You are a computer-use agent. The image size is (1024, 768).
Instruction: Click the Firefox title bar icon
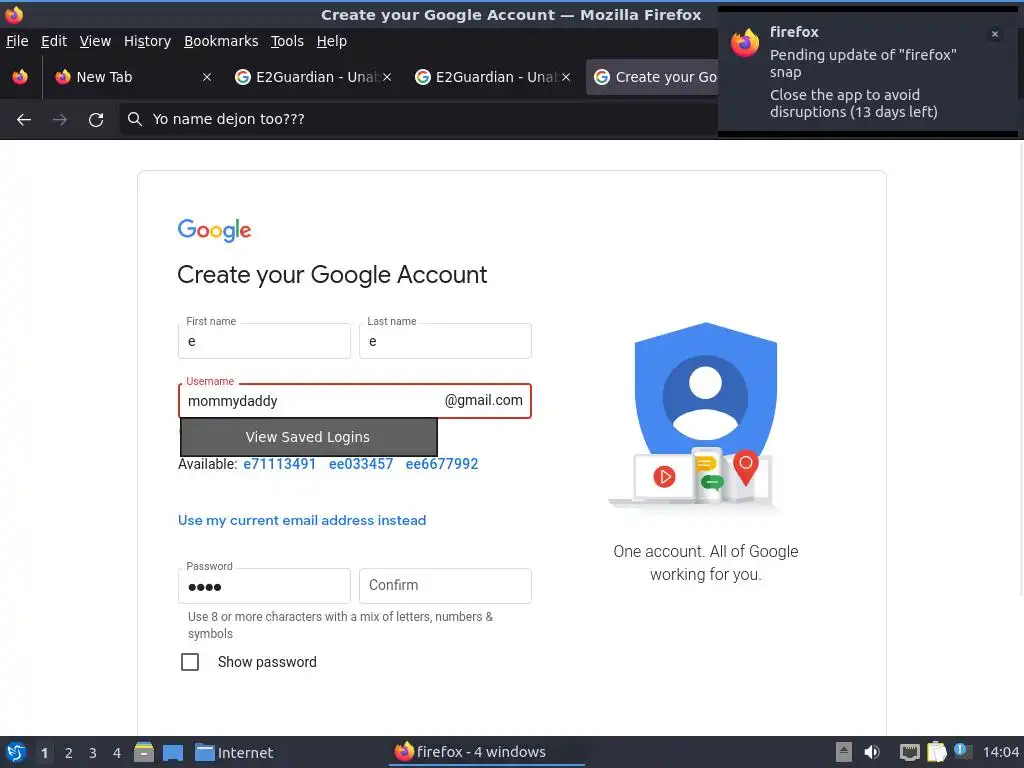click(14, 14)
